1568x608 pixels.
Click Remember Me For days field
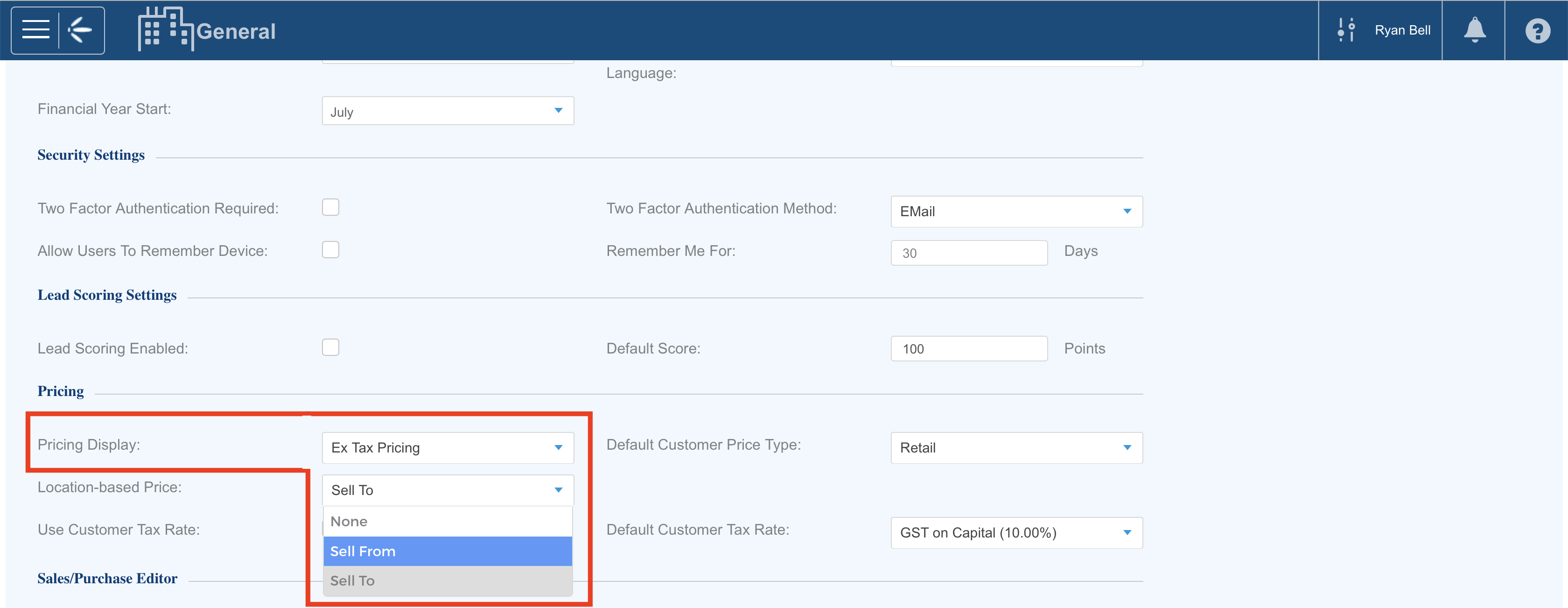point(969,253)
